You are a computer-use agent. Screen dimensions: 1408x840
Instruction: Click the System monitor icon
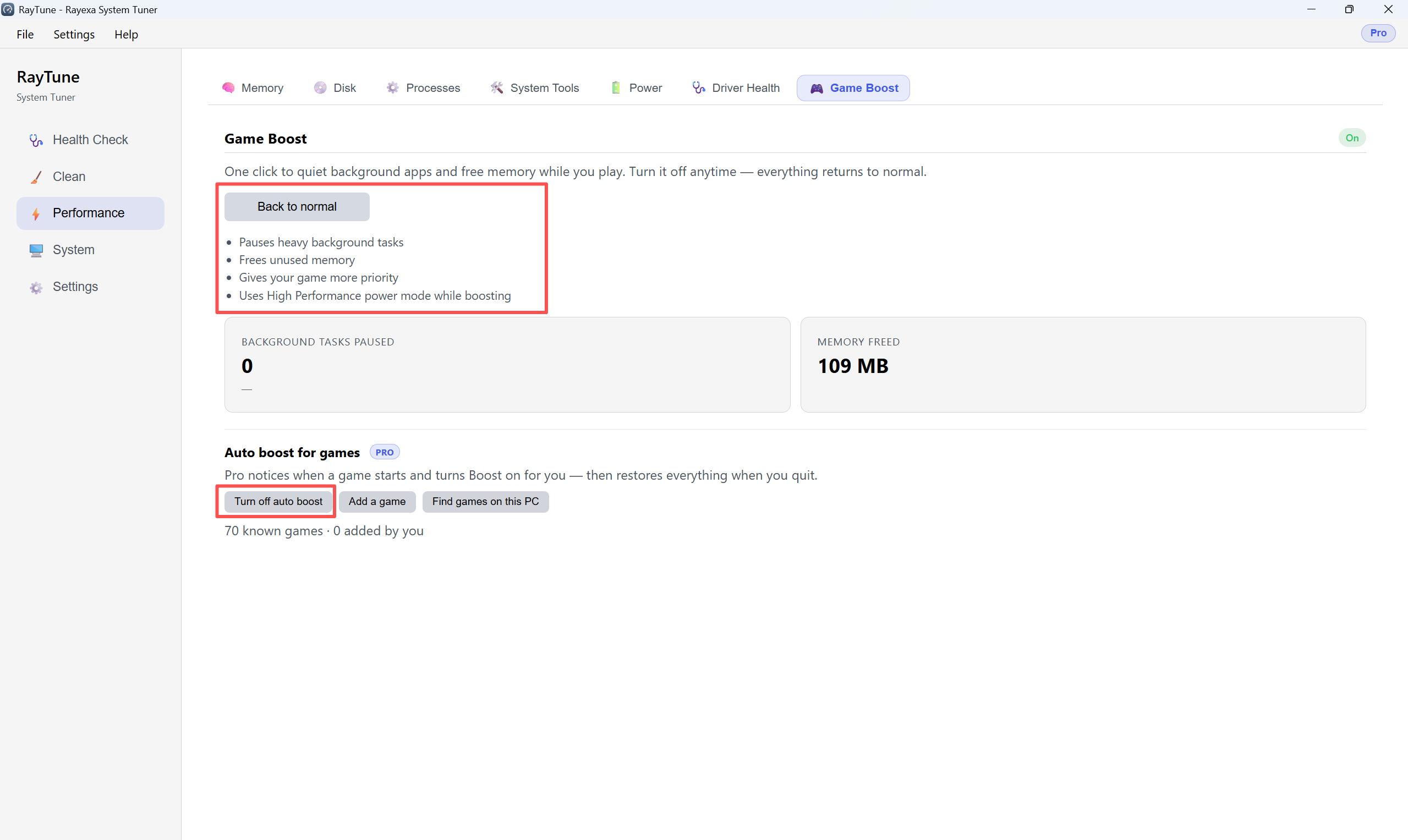pyautogui.click(x=36, y=250)
